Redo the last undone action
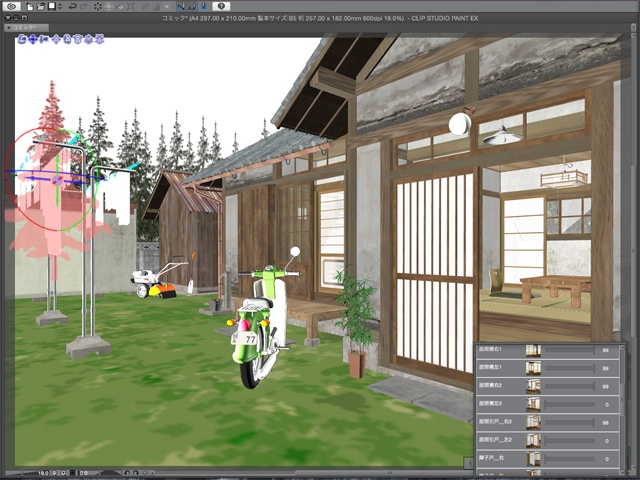Viewport: 640px width, 480px height. 84,7
